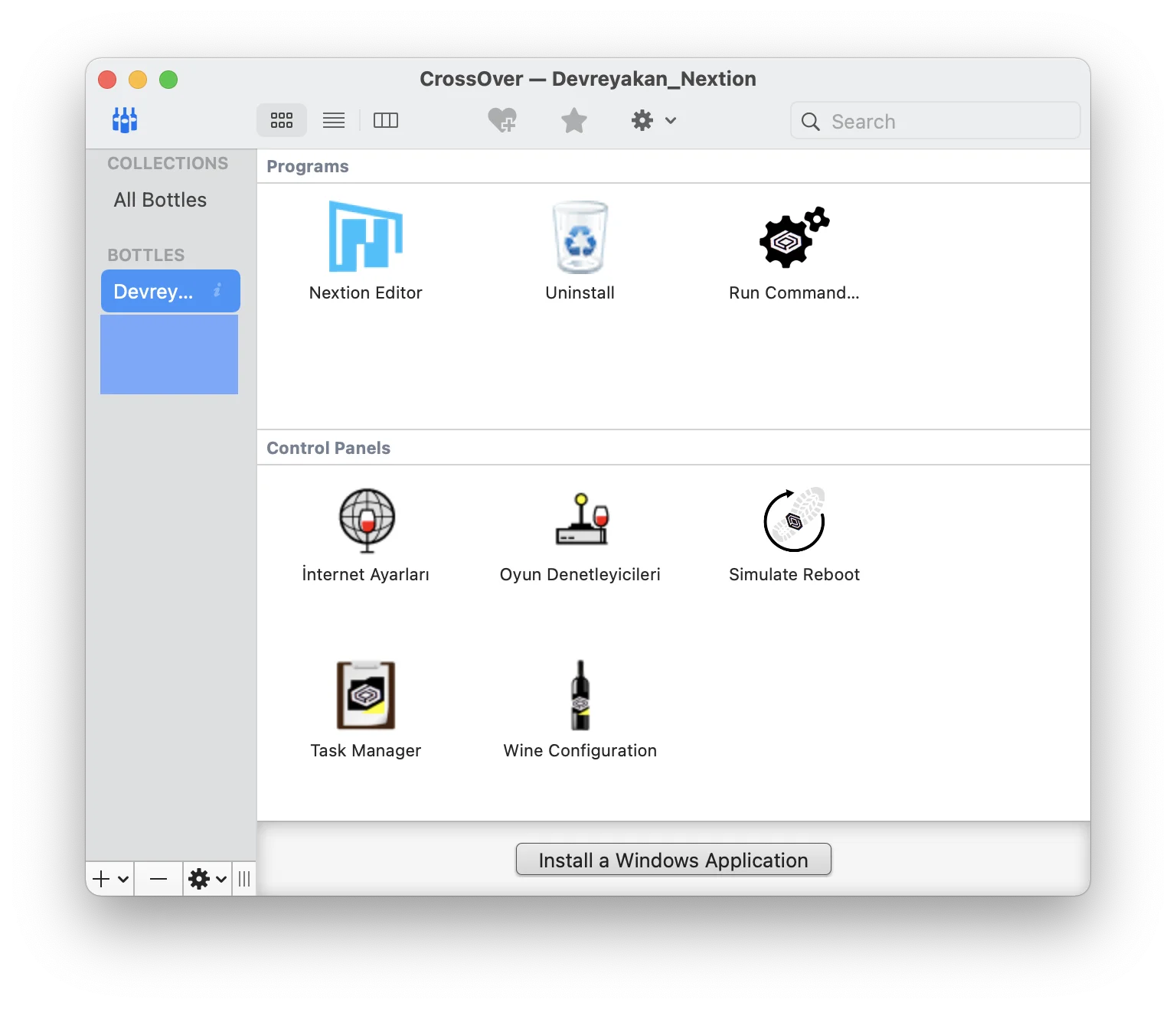
Task: Switch to list view
Action: click(x=334, y=120)
